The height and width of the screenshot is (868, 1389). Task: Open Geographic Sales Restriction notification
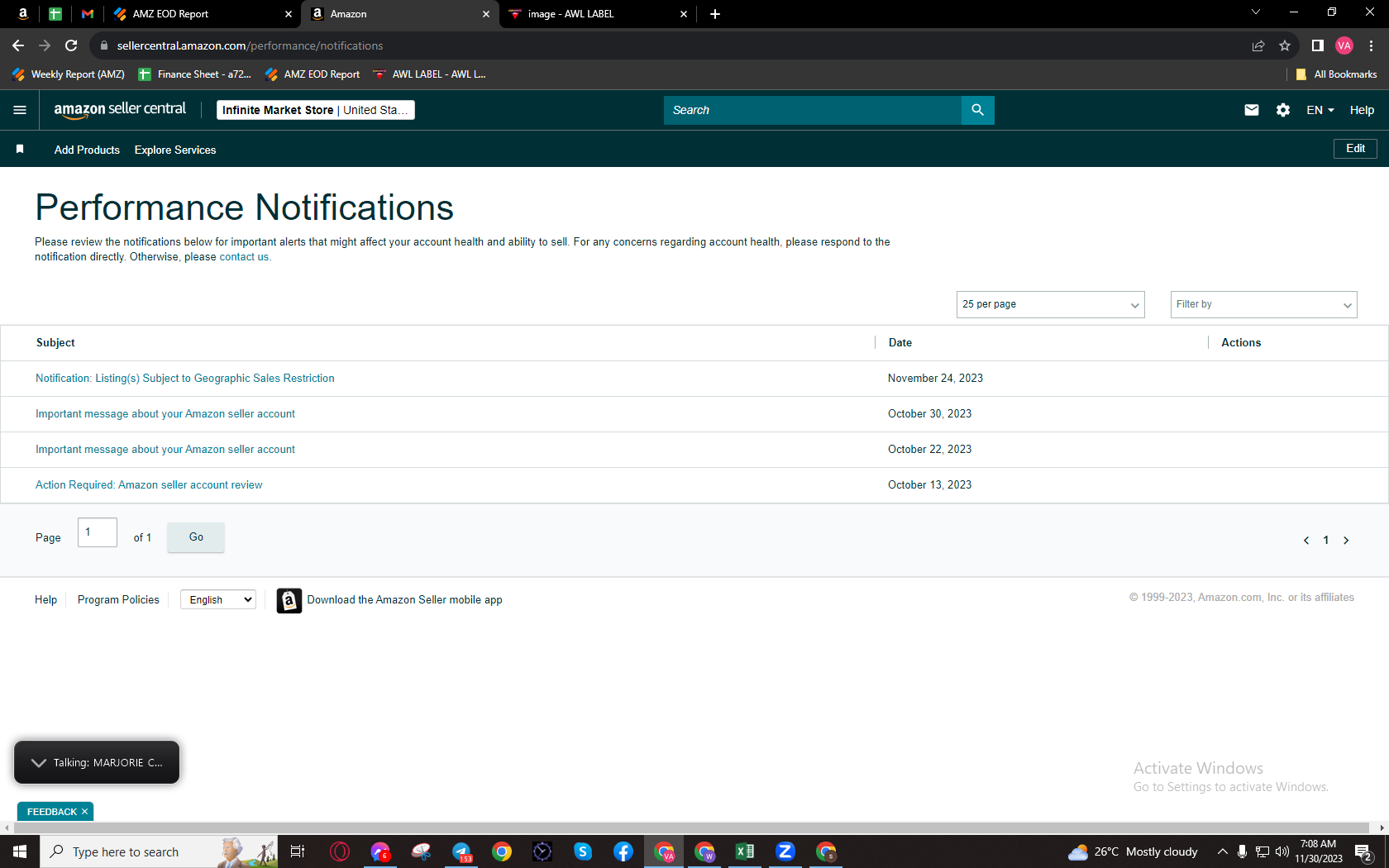pos(185,379)
